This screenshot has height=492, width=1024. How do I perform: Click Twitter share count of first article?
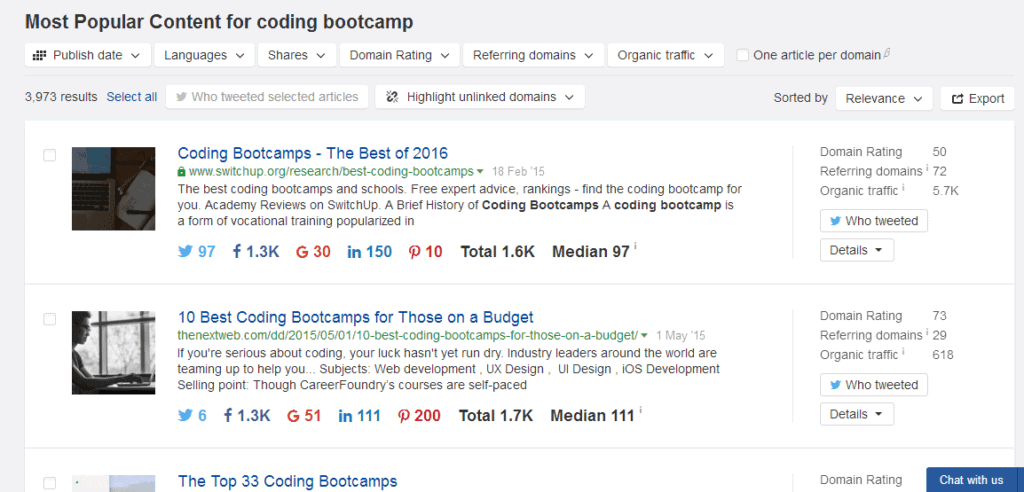click(x=196, y=252)
